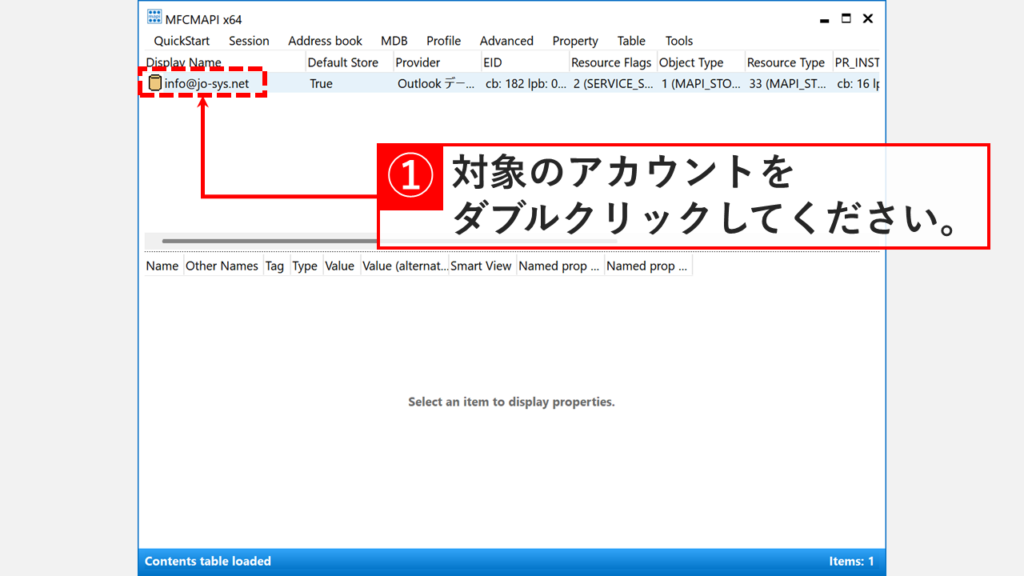This screenshot has height=576, width=1024.
Task: Open the Tools menu
Action: coord(678,41)
